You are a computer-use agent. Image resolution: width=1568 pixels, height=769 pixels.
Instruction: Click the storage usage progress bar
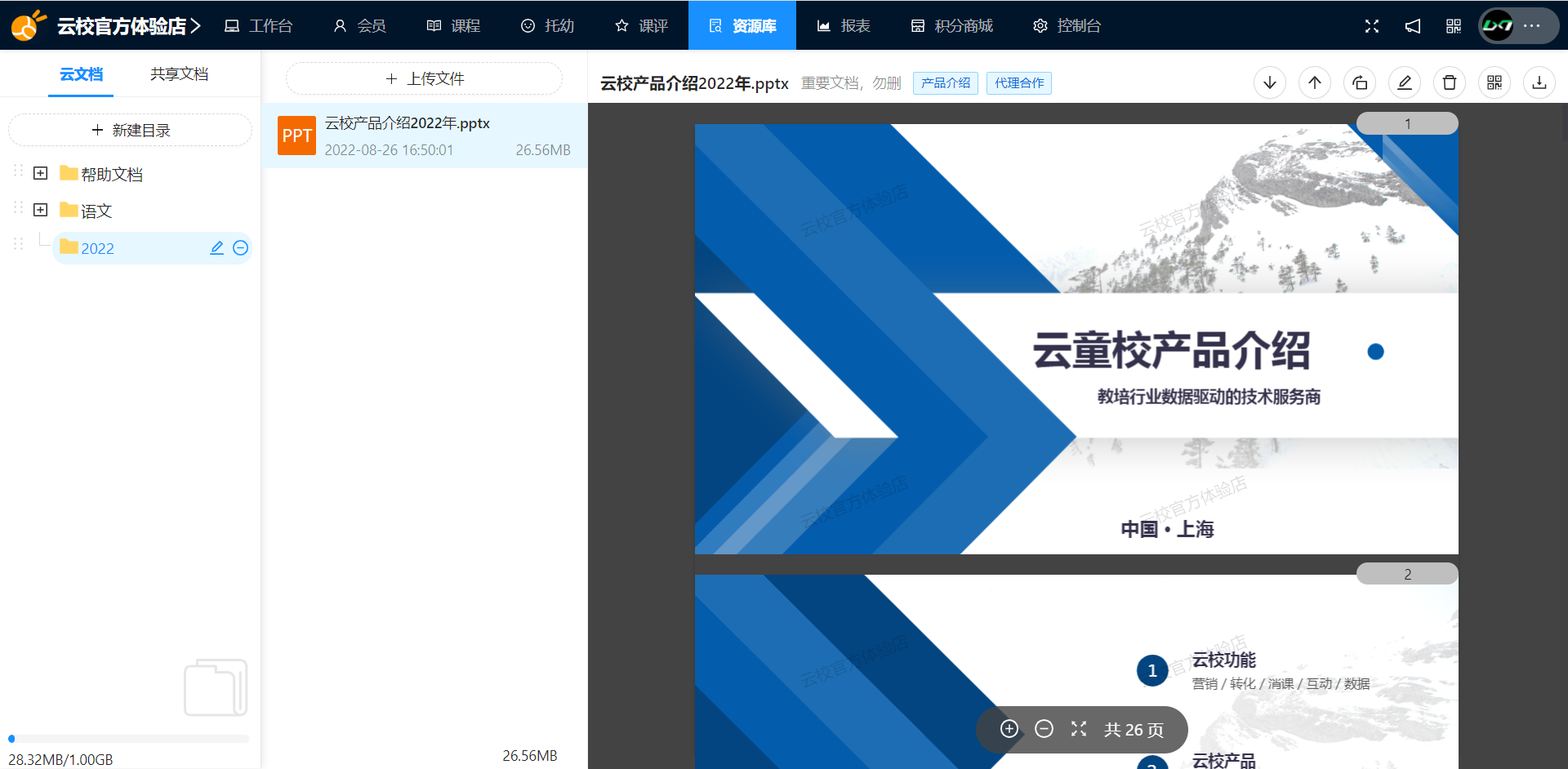(128, 739)
